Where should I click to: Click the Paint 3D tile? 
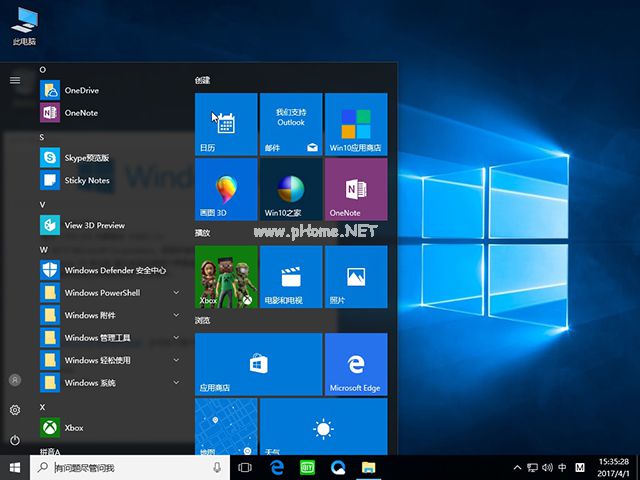226,189
